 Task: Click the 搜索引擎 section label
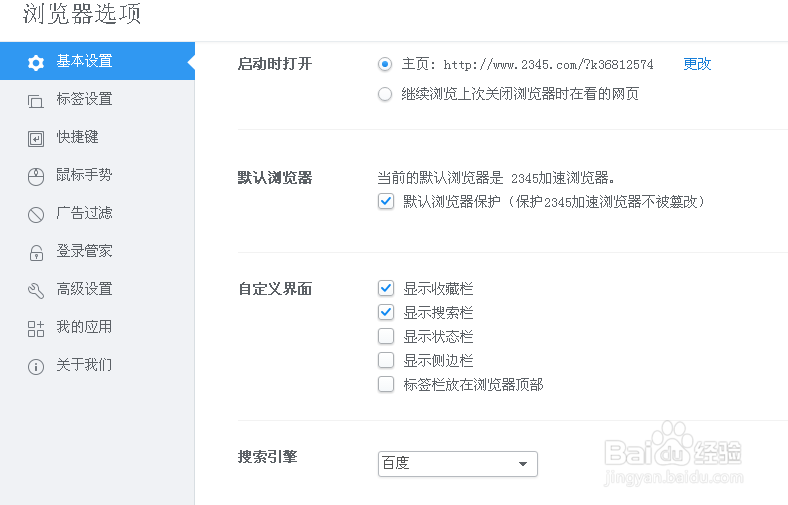pyautogui.click(x=267, y=457)
